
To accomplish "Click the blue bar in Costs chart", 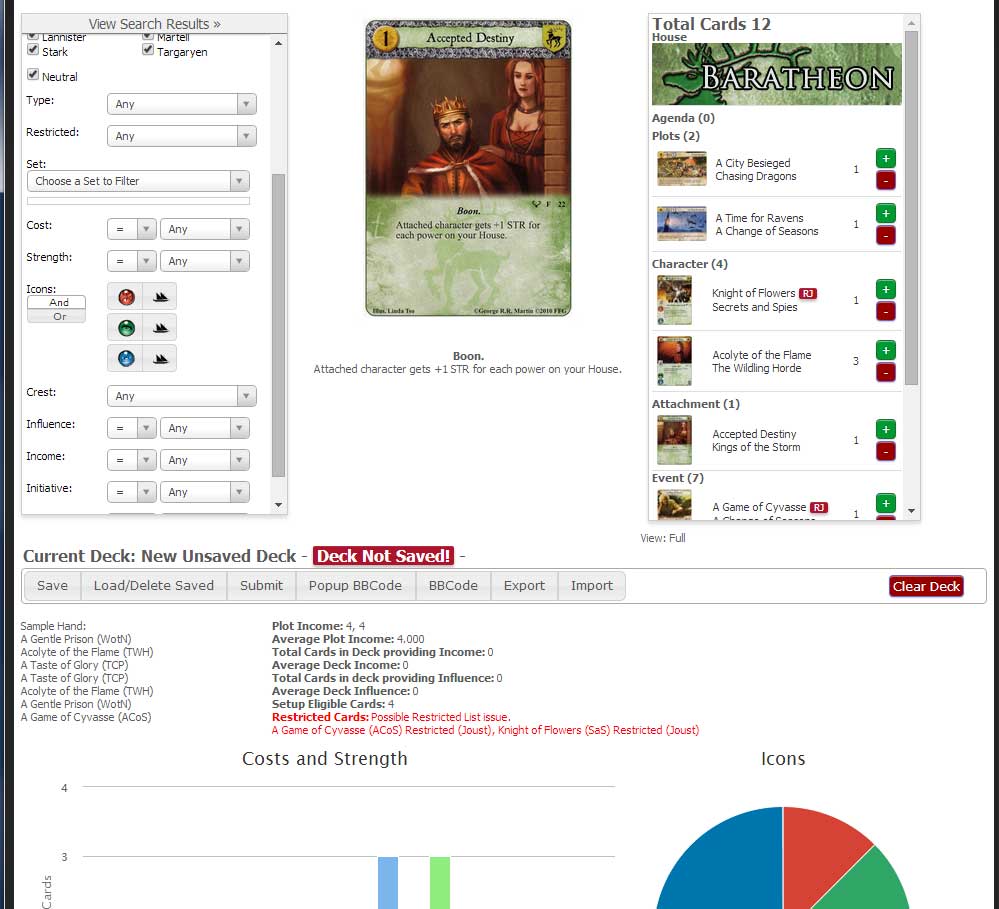I will 387,882.
